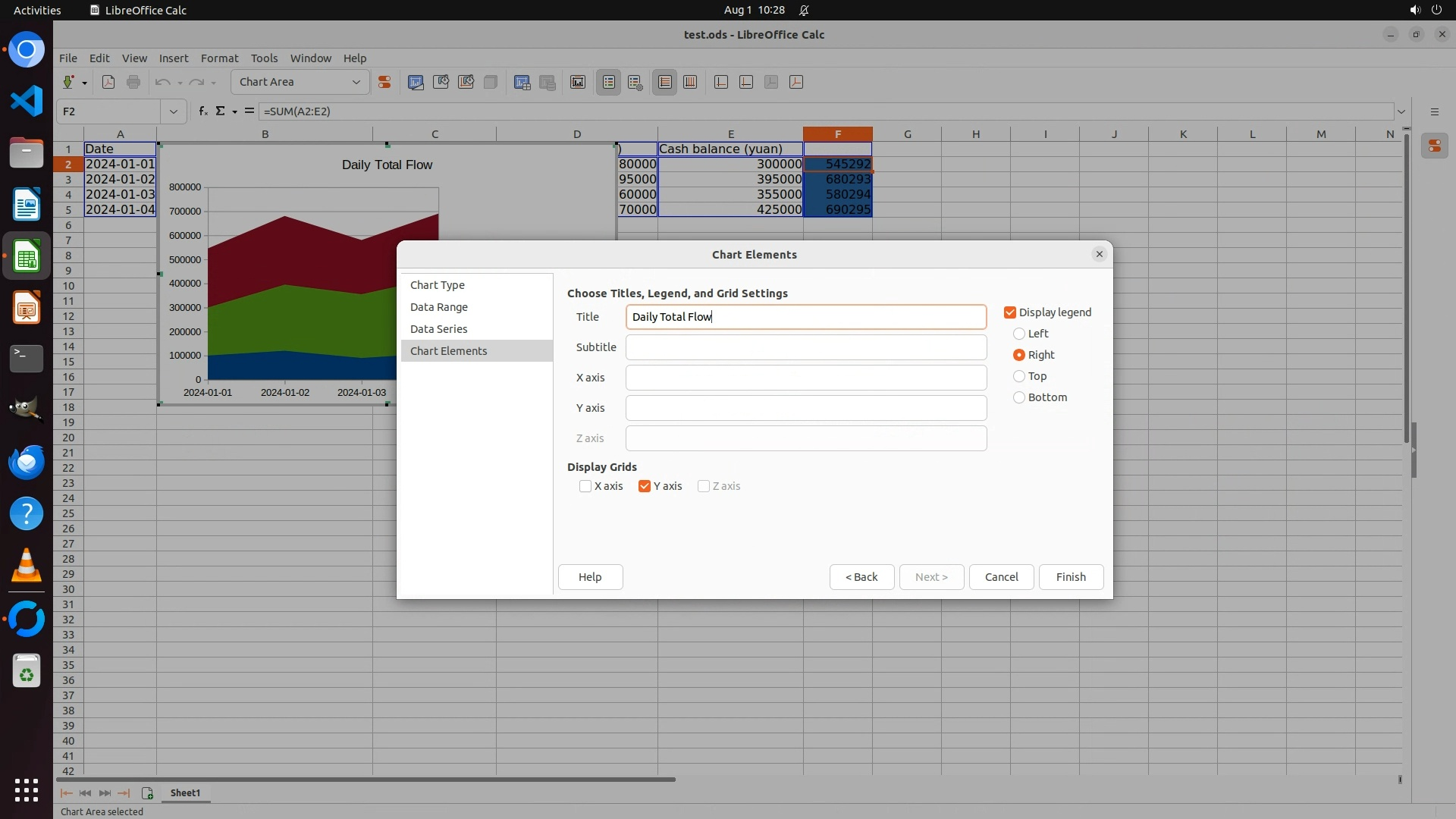Image resolution: width=1456 pixels, height=819 pixels.
Task: Click the Format Selection toolbar icon
Action: 384,82
